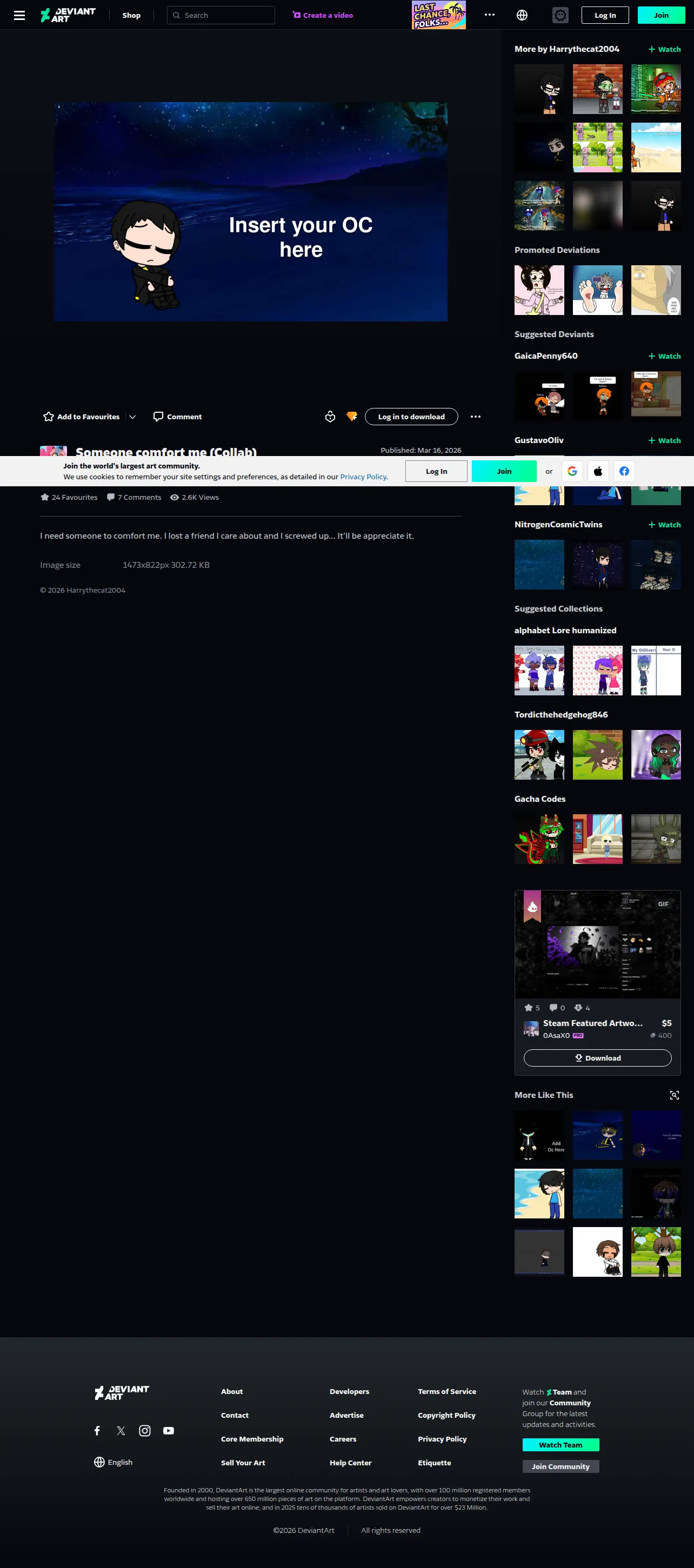The width and height of the screenshot is (694, 1568).
Task: Open the Last Chance Folks banner
Action: 439,15
